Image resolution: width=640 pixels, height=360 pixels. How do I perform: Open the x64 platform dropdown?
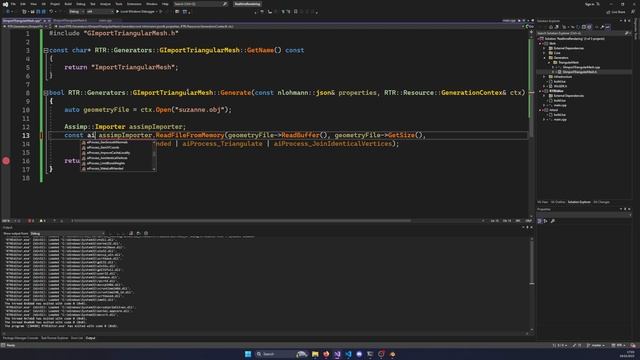click(99, 11)
